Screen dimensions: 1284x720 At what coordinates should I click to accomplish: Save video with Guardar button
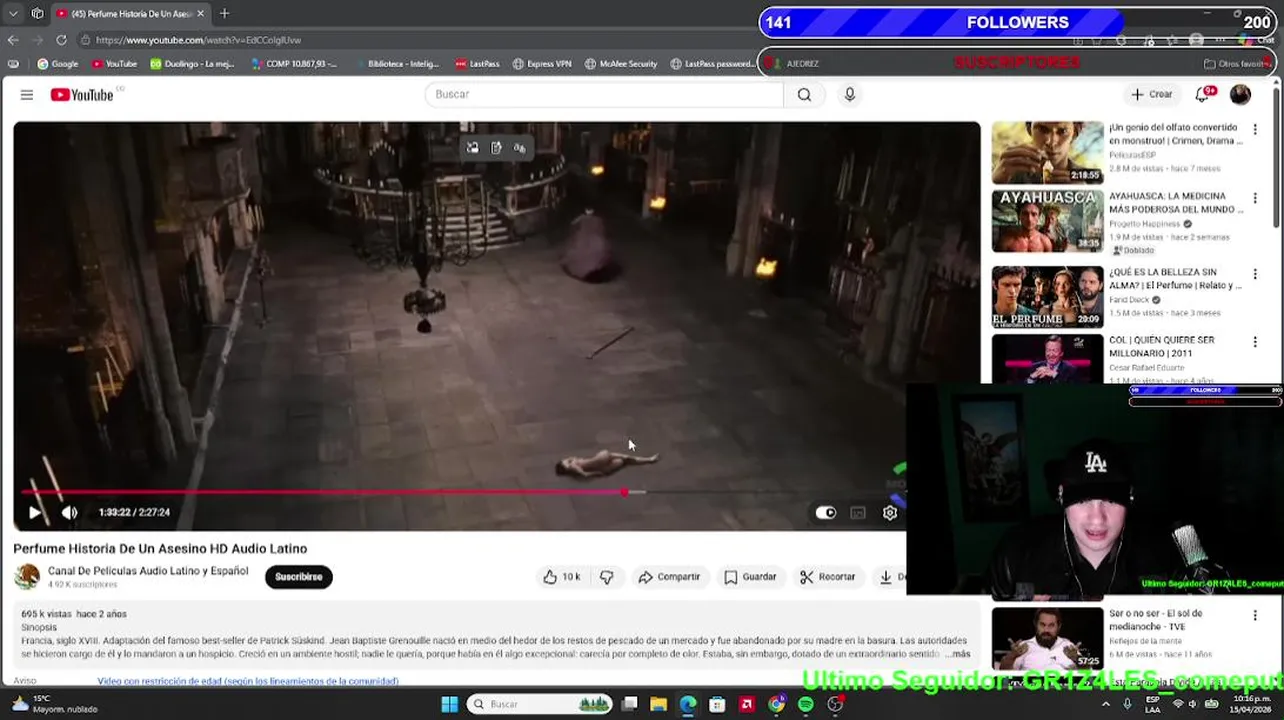click(750, 577)
